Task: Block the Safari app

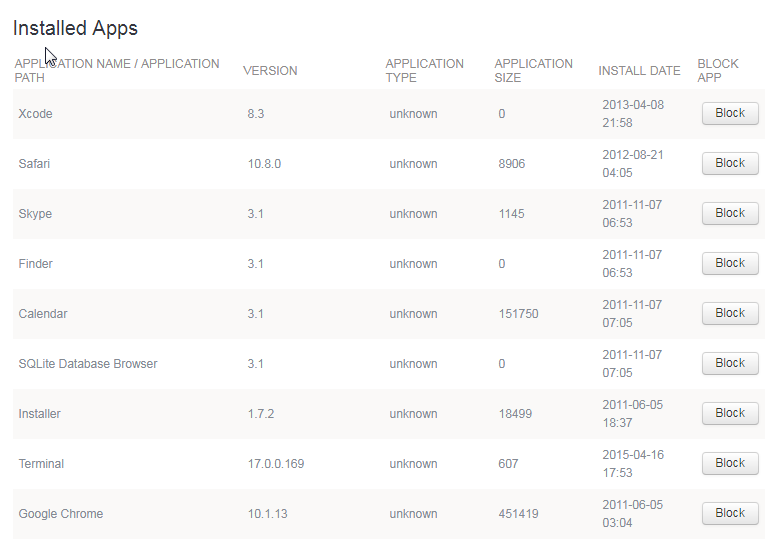Action: pos(730,164)
